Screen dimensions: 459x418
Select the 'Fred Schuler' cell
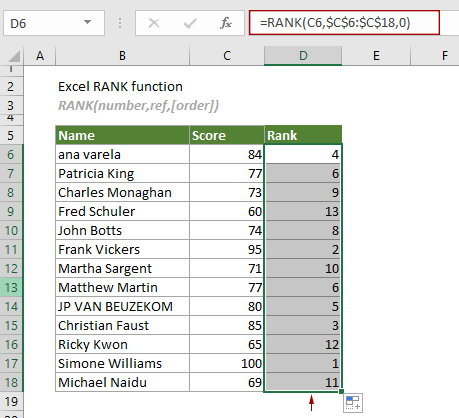(122, 211)
